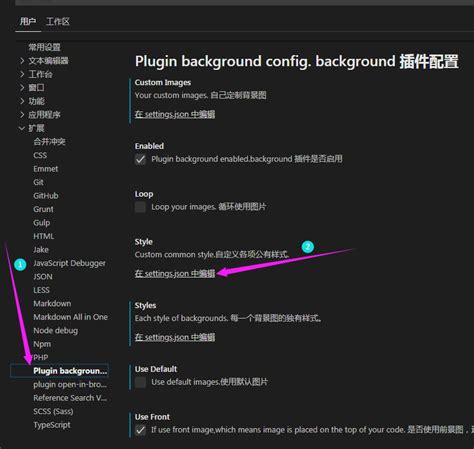474x449 pixels.
Task: Click the Styles setting title
Action: coord(145,306)
